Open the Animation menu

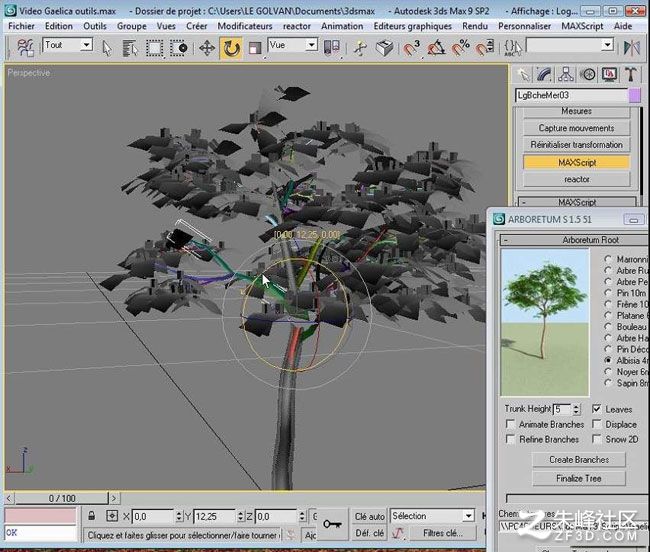click(x=342, y=26)
